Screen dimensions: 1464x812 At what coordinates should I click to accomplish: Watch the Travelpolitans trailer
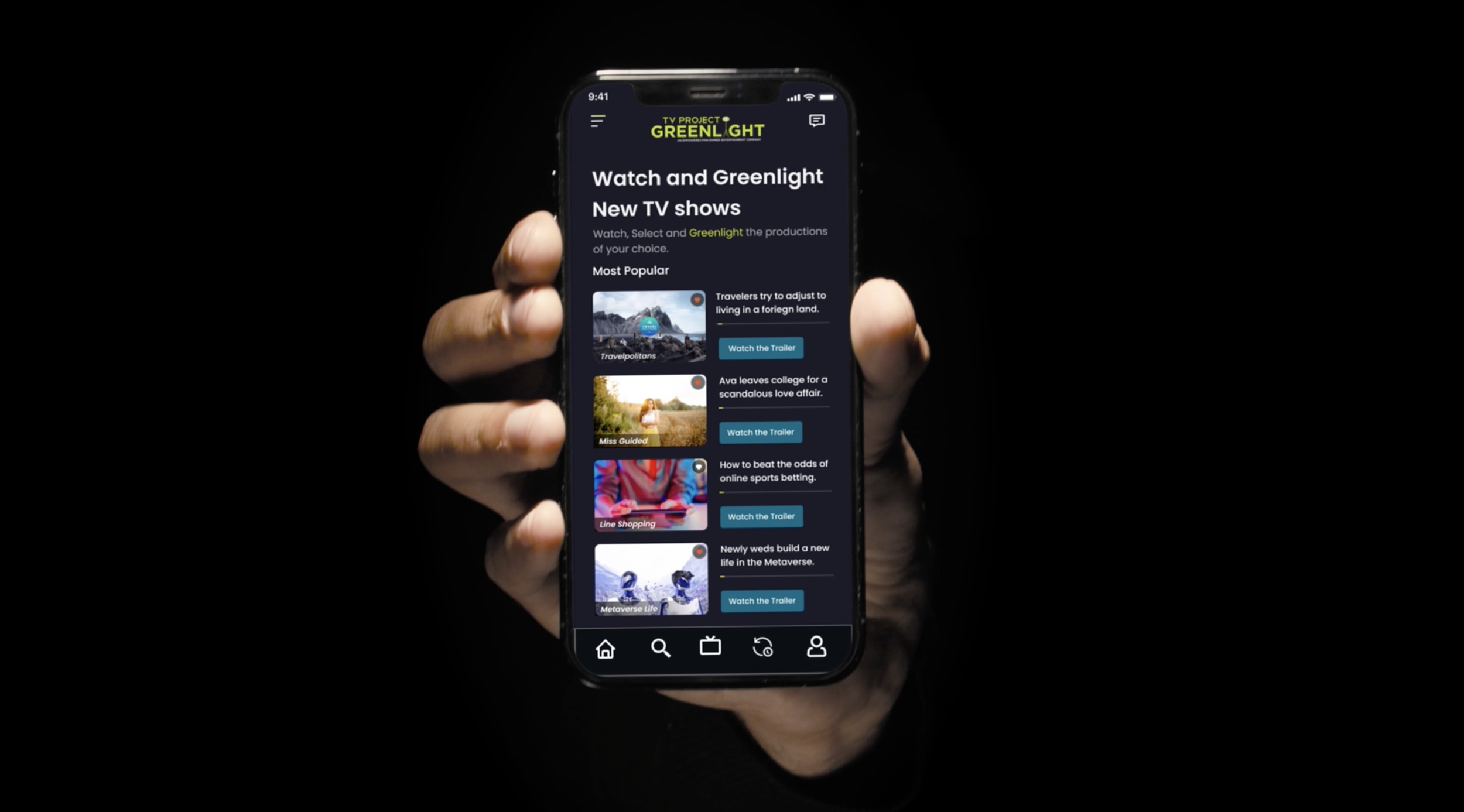pyautogui.click(x=761, y=347)
